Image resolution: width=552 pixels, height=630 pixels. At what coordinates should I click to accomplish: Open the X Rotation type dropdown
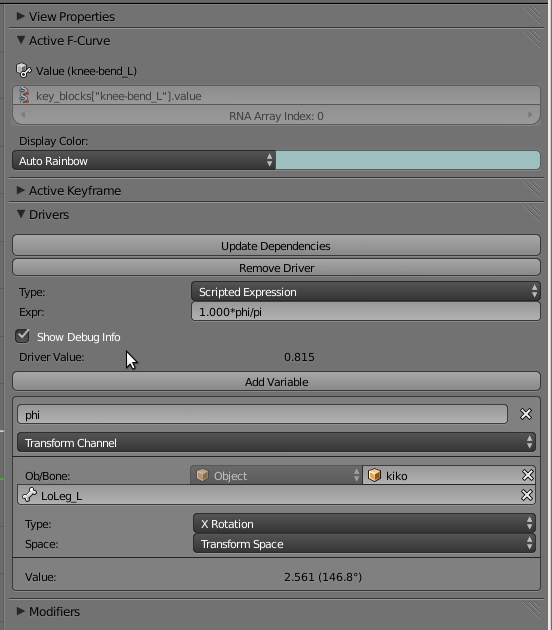[364, 524]
